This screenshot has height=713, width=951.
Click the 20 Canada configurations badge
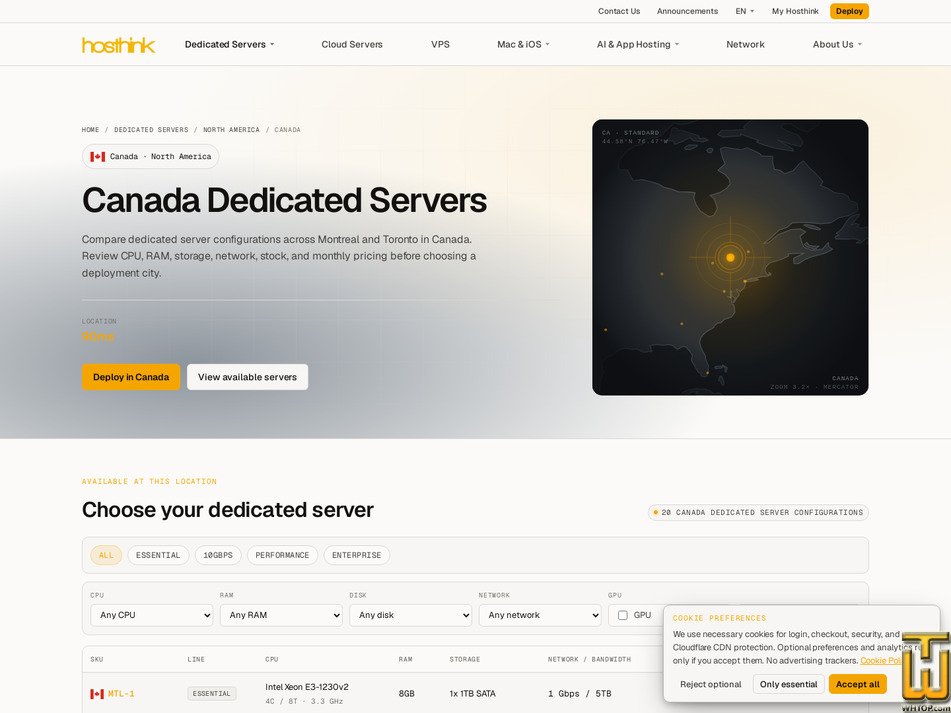[758, 512]
